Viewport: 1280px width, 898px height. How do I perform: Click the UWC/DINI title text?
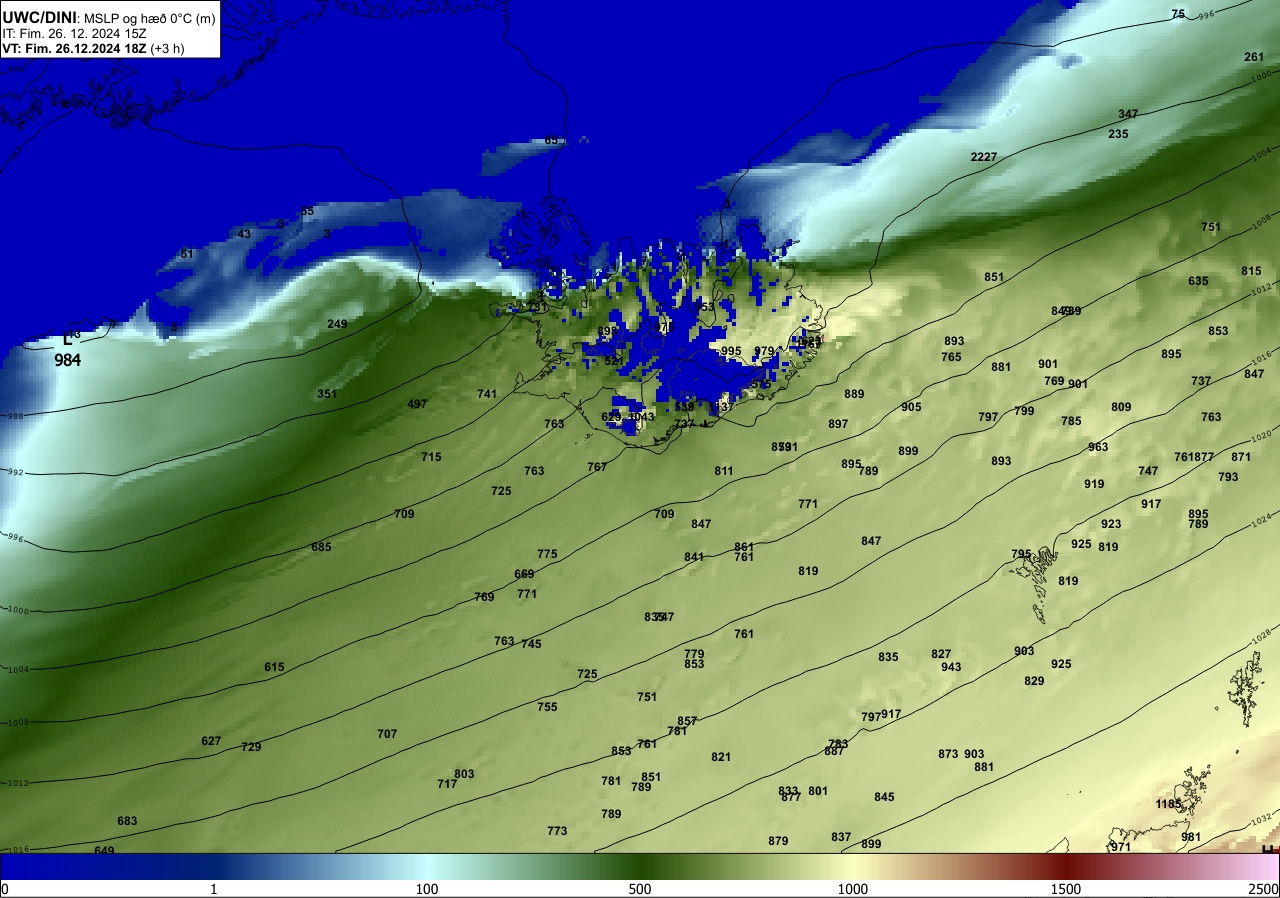(39, 17)
